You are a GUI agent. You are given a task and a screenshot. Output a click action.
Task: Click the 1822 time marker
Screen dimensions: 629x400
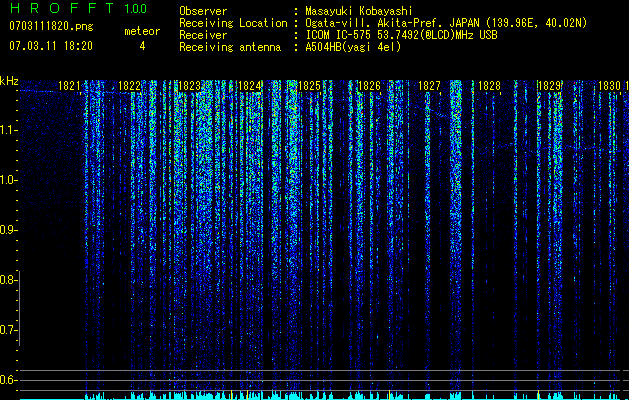click(130, 86)
